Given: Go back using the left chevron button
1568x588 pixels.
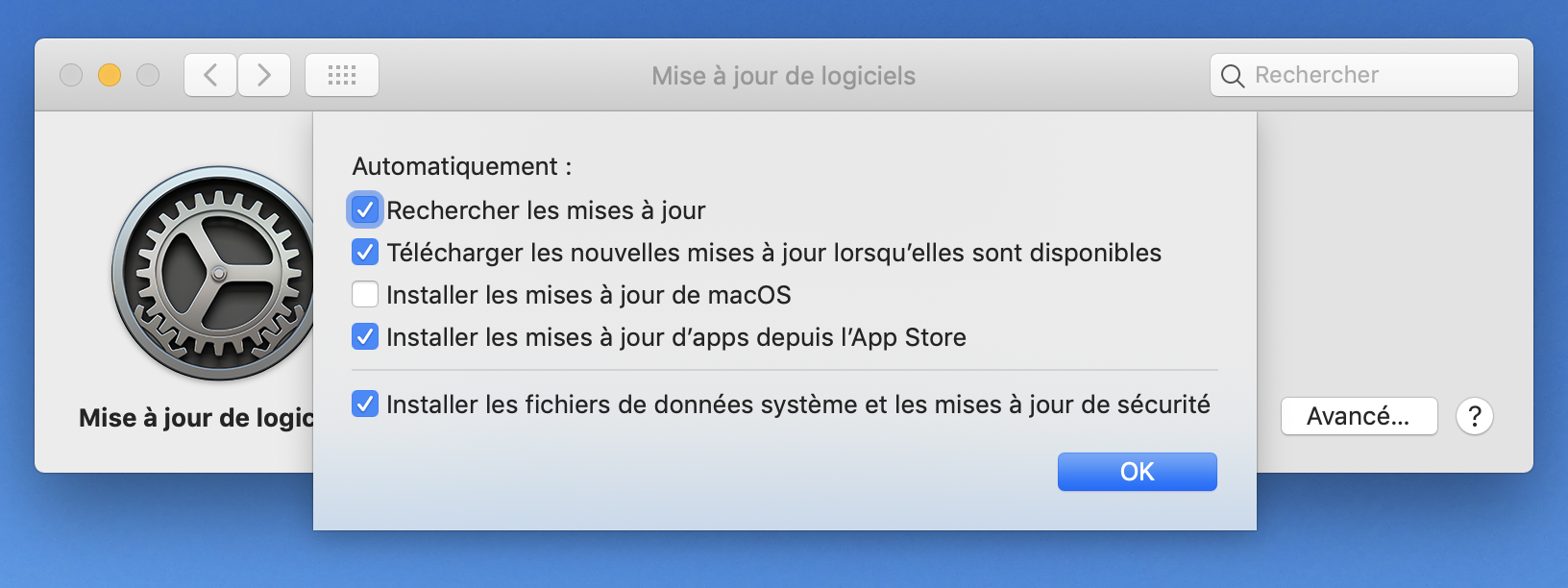Looking at the screenshot, I should [x=210, y=75].
